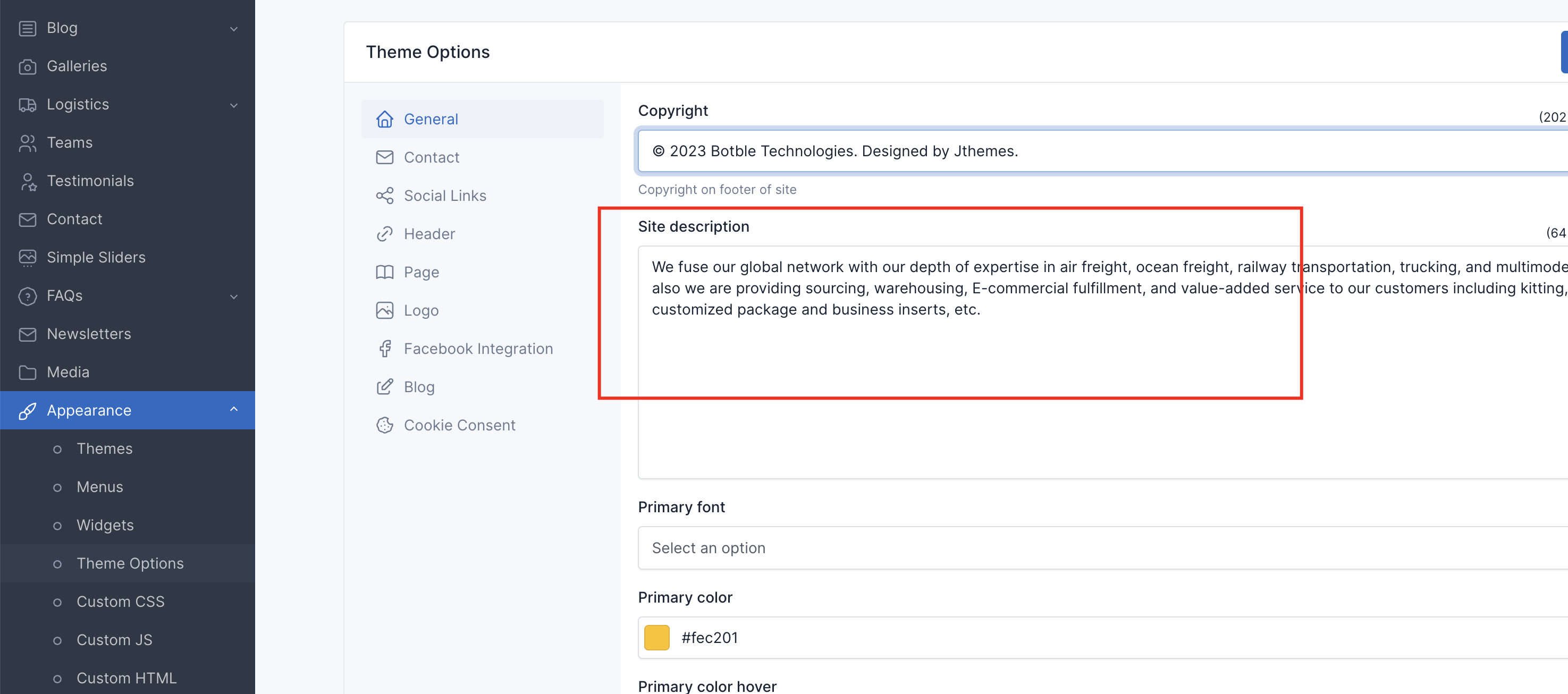Switch to the Social Links tab
Image resolution: width=1568 pixels, height=694 pixels.
482,196
